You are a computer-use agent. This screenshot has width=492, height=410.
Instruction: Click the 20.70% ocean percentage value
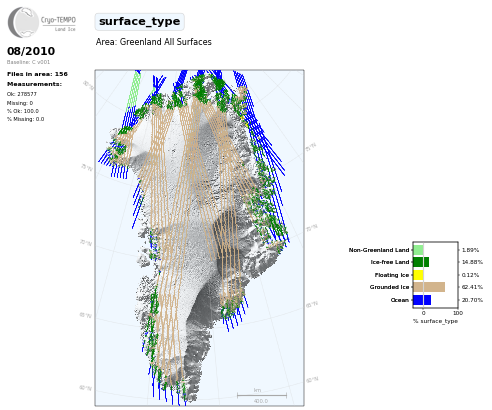click(472, 300)
